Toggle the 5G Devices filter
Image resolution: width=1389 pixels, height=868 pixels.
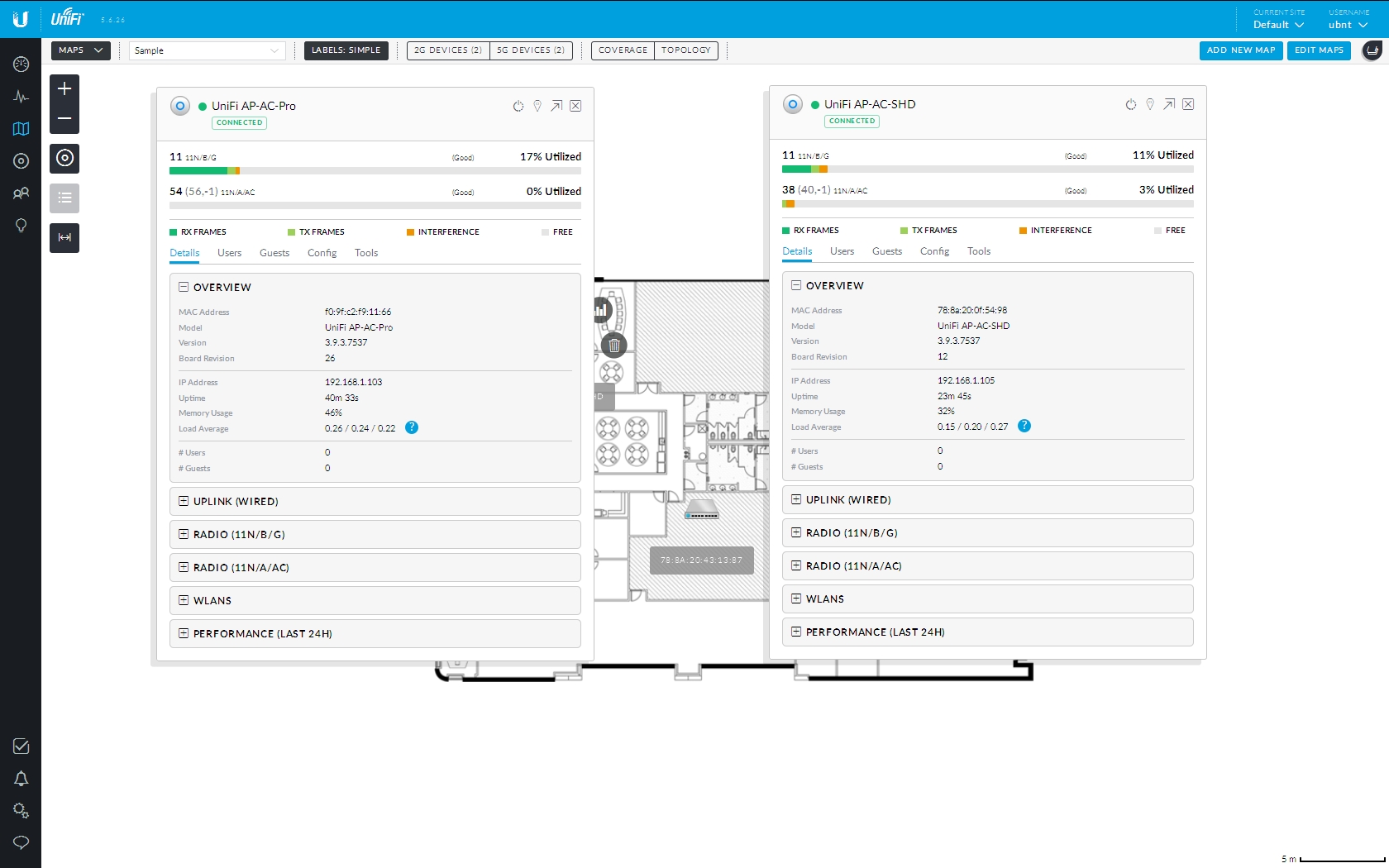point(531,50)
